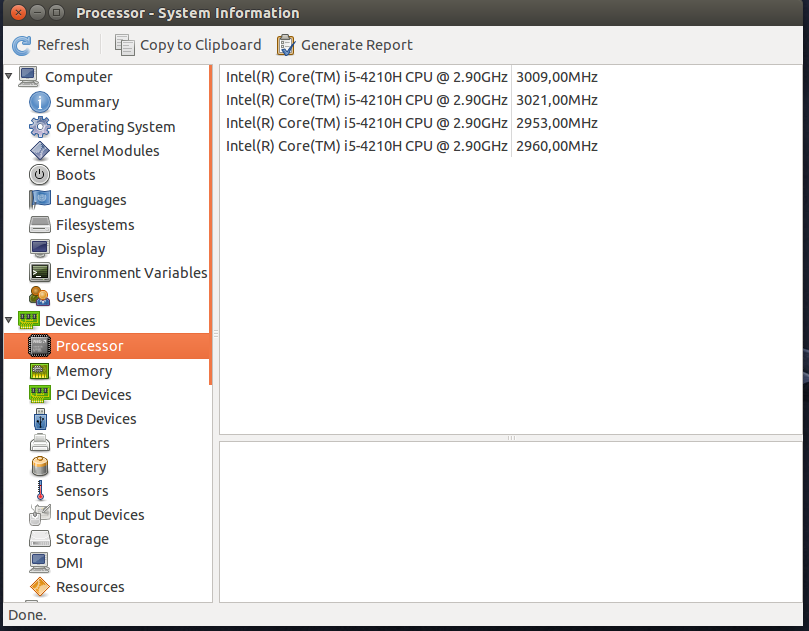
Task: Select processor row showing 2953,00MHz
Action: [511, 123]
